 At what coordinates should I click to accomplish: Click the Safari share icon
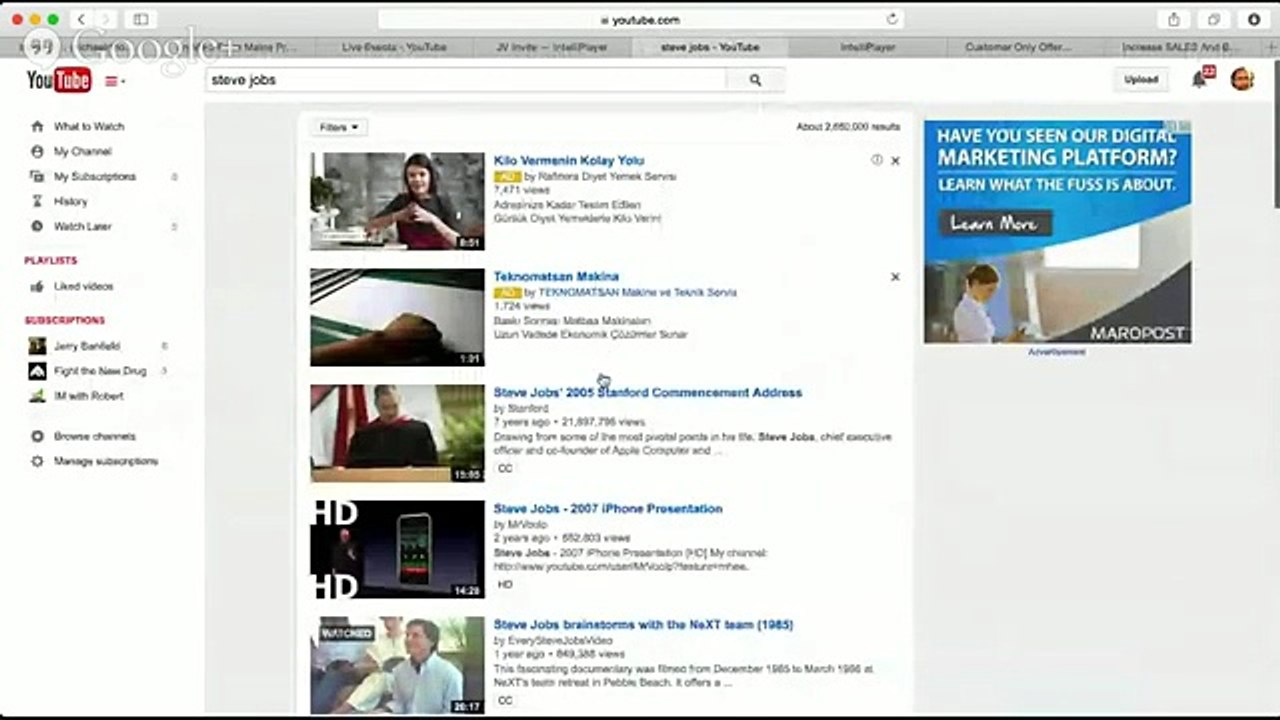[1174, 19]
